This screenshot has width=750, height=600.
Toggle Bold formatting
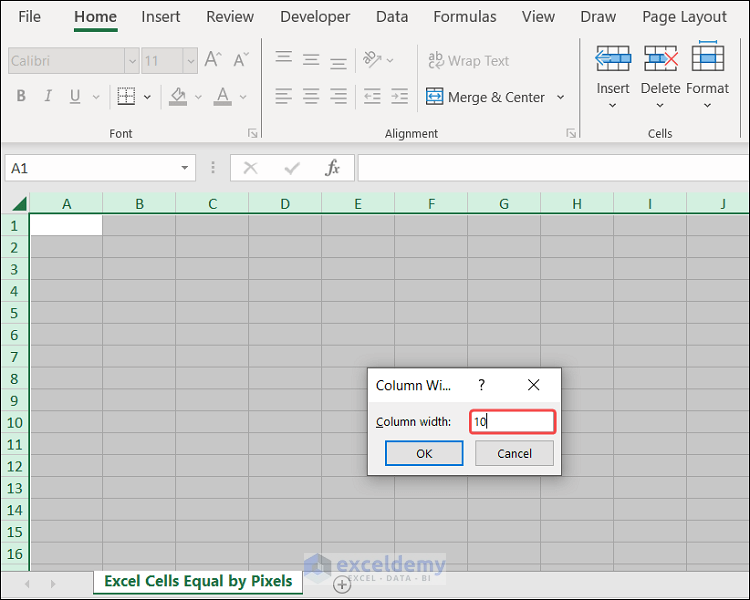click(x=21, y=96)
